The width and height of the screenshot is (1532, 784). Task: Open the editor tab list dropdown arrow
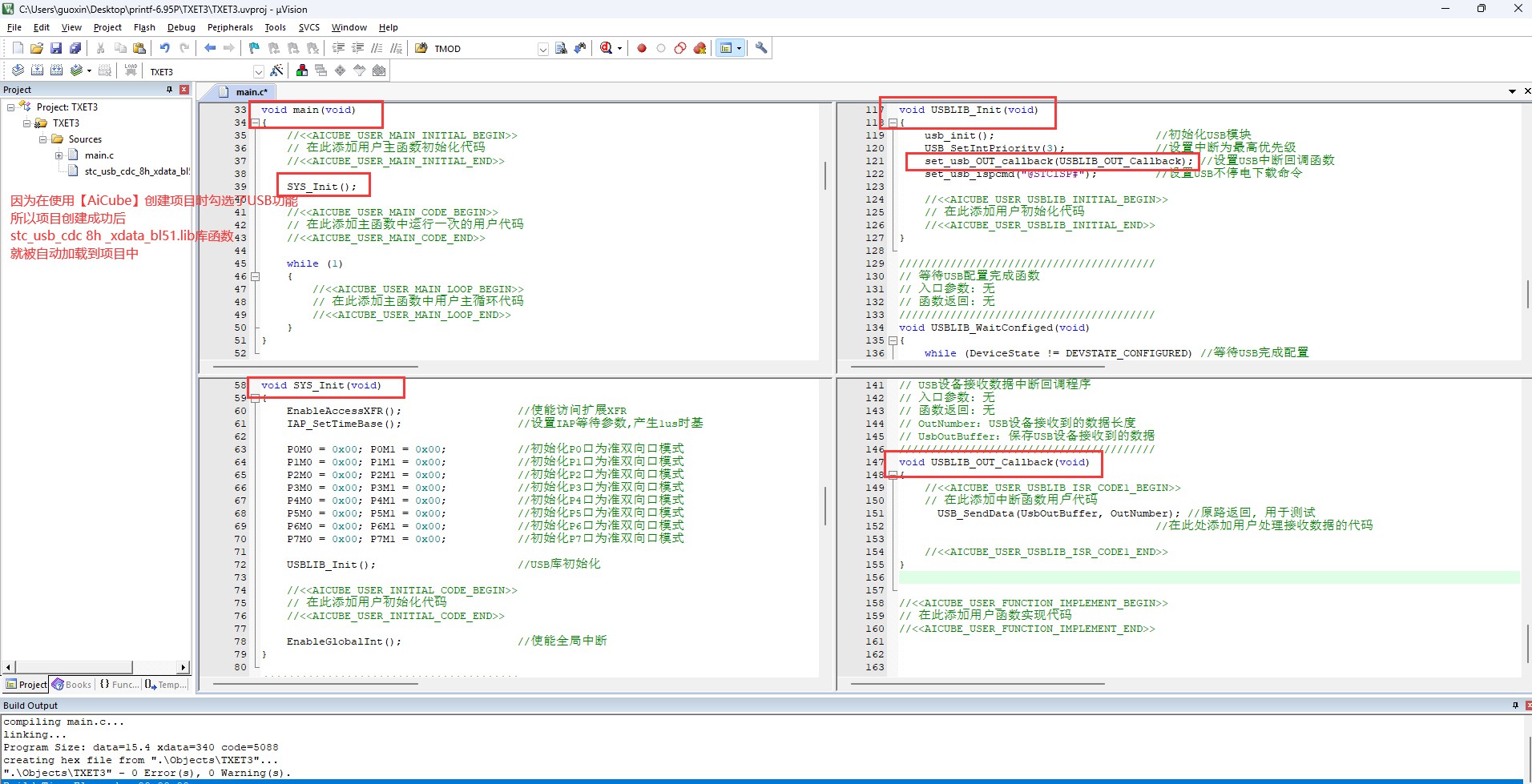click(x=1512, y=91)
